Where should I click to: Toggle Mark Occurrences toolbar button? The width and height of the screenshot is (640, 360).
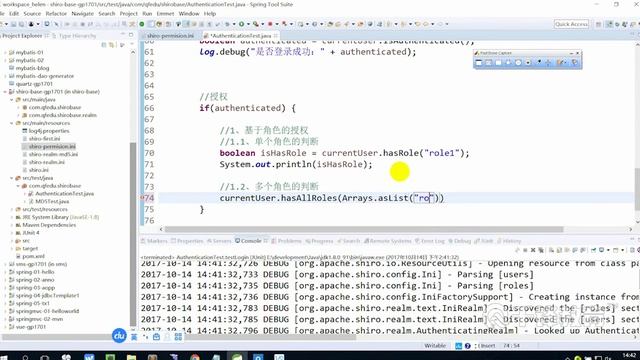coord(186,24)
